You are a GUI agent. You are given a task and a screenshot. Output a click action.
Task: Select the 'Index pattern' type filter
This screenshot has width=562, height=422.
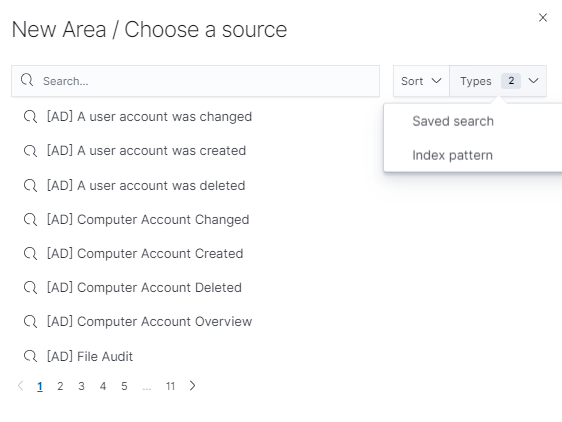[x=452, y=155]
